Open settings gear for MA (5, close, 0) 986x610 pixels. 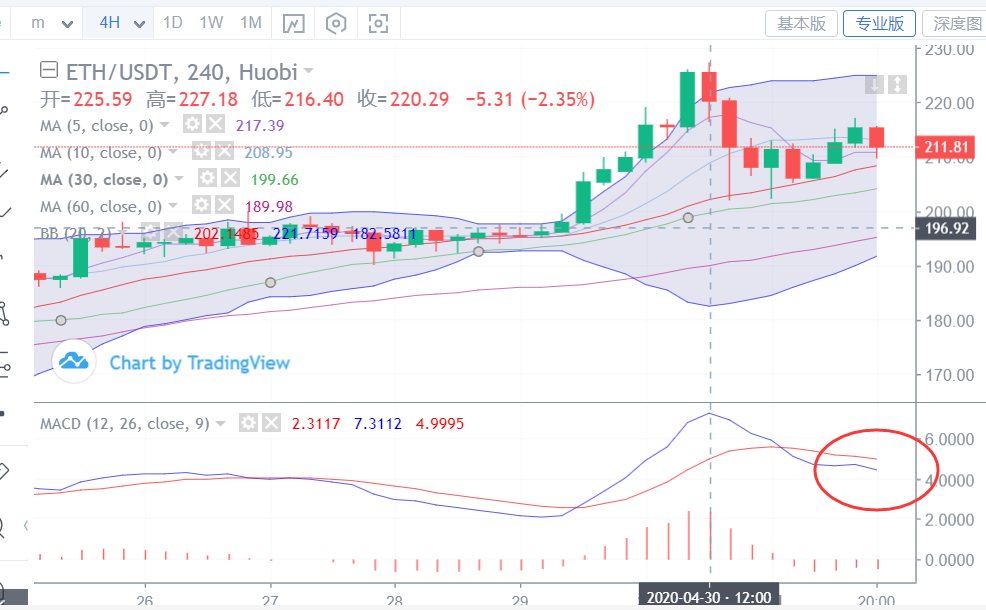click(x=192, y=125)
